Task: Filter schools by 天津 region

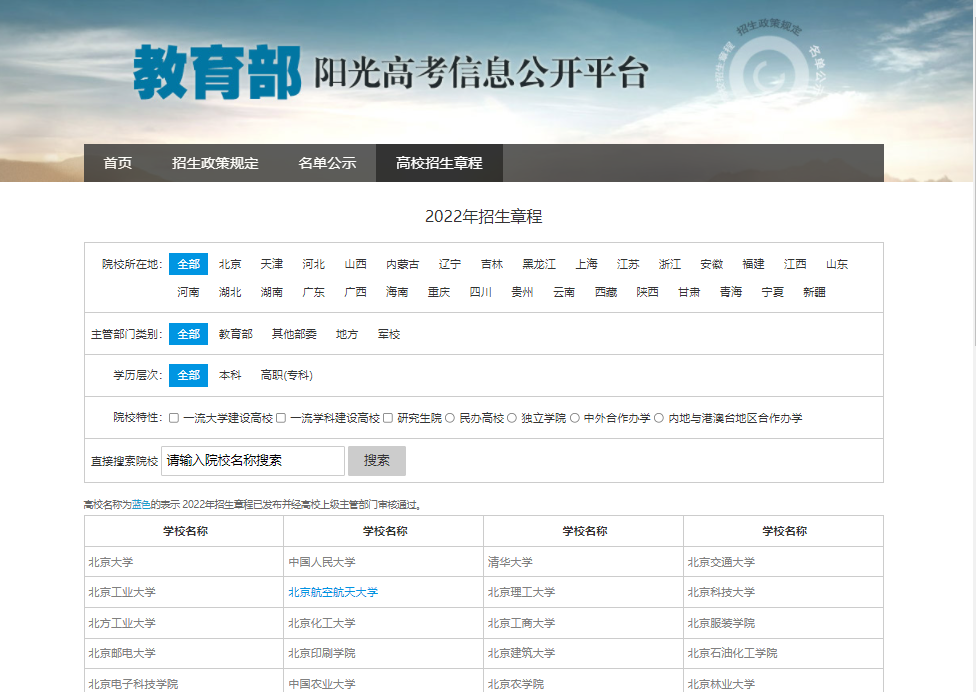Action: [271, 264]
